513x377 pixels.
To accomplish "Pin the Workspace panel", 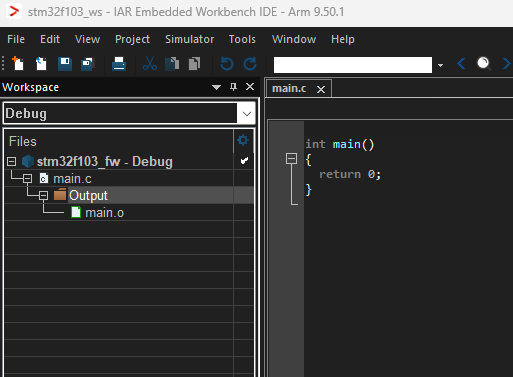I will point(233,87).
